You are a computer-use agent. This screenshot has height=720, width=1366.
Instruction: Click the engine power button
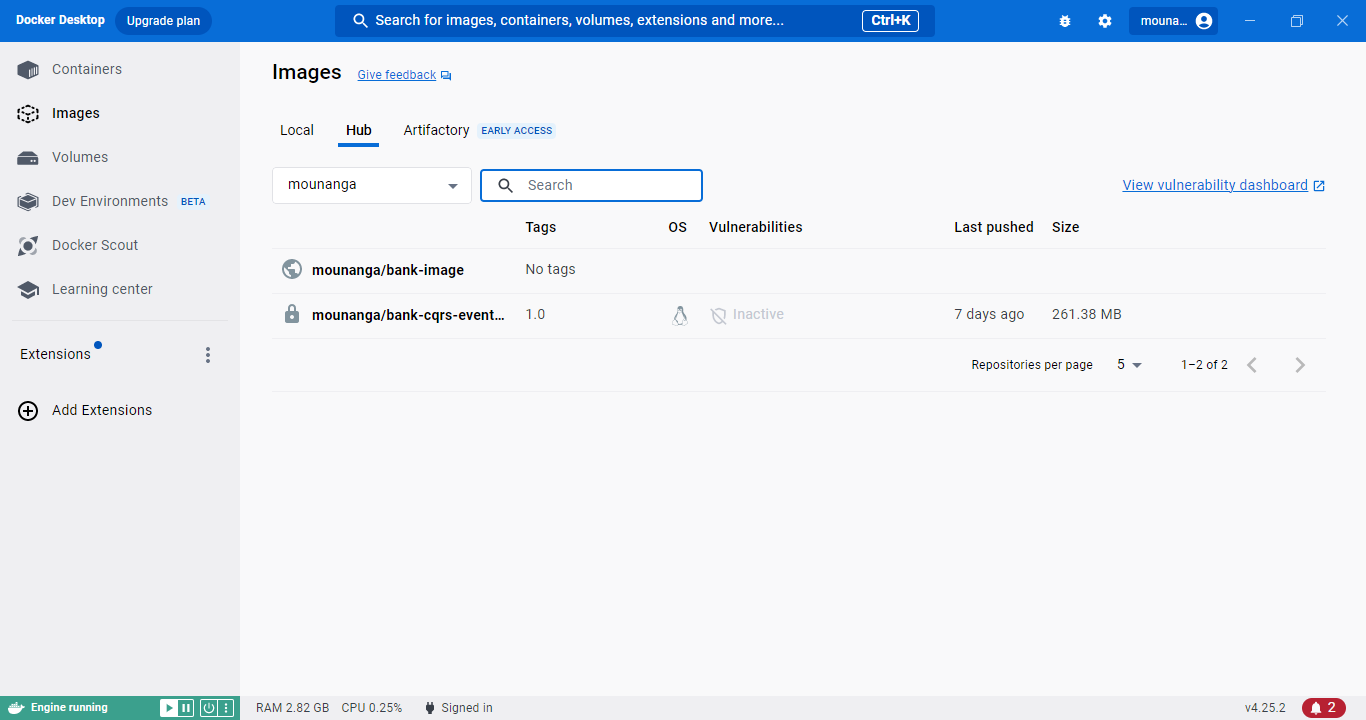point(209,708)
